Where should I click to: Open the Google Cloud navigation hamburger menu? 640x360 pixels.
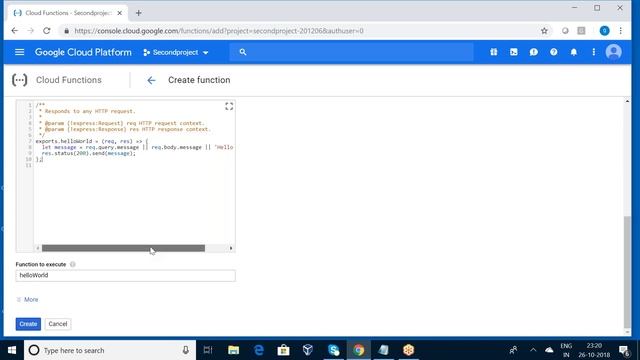(19, 52)
